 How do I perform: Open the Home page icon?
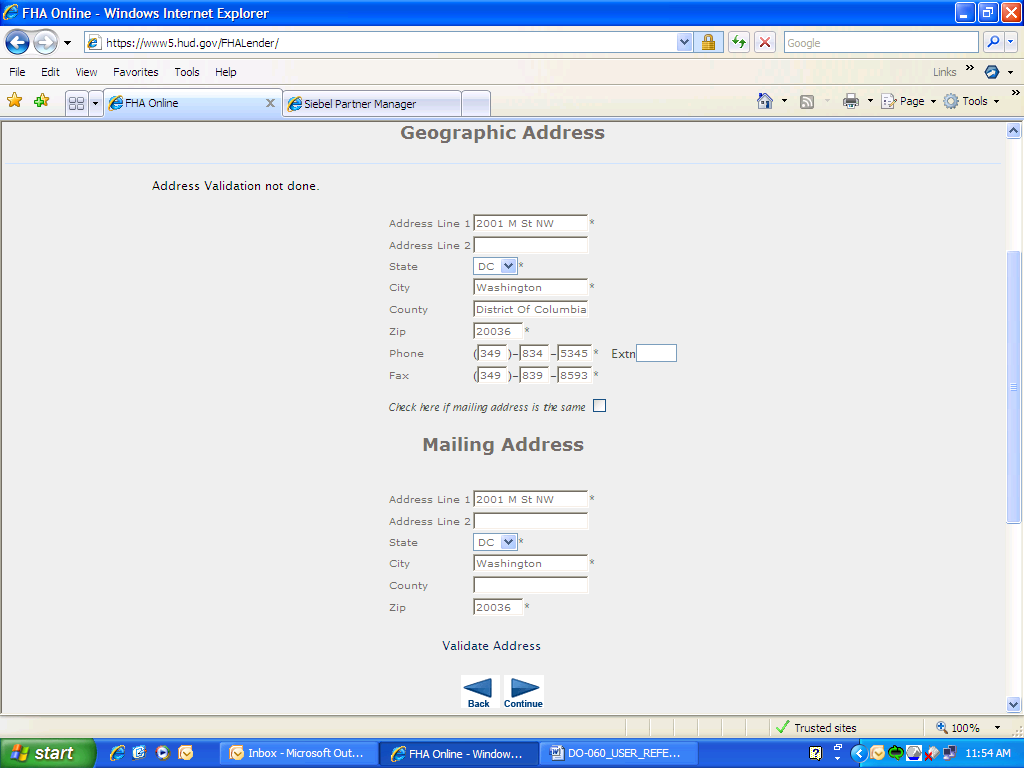[x=765, y=101]
